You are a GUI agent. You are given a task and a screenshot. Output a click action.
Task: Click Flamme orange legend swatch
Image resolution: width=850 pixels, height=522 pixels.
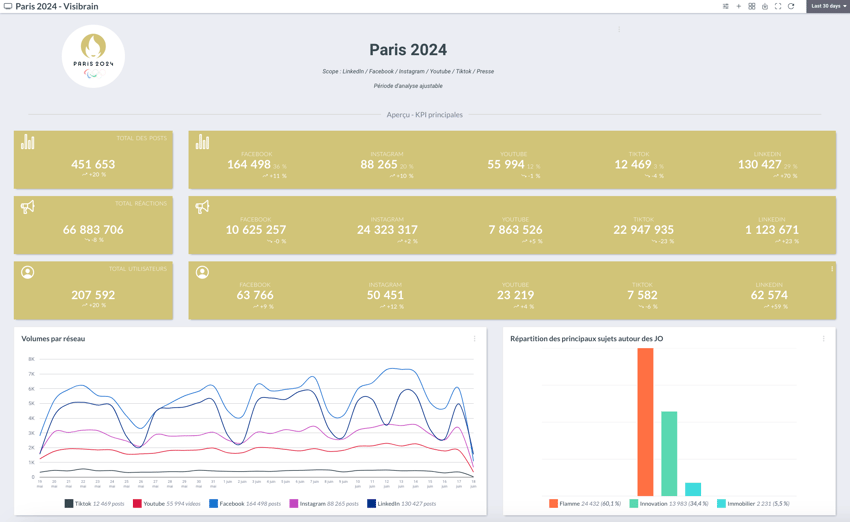553,504
